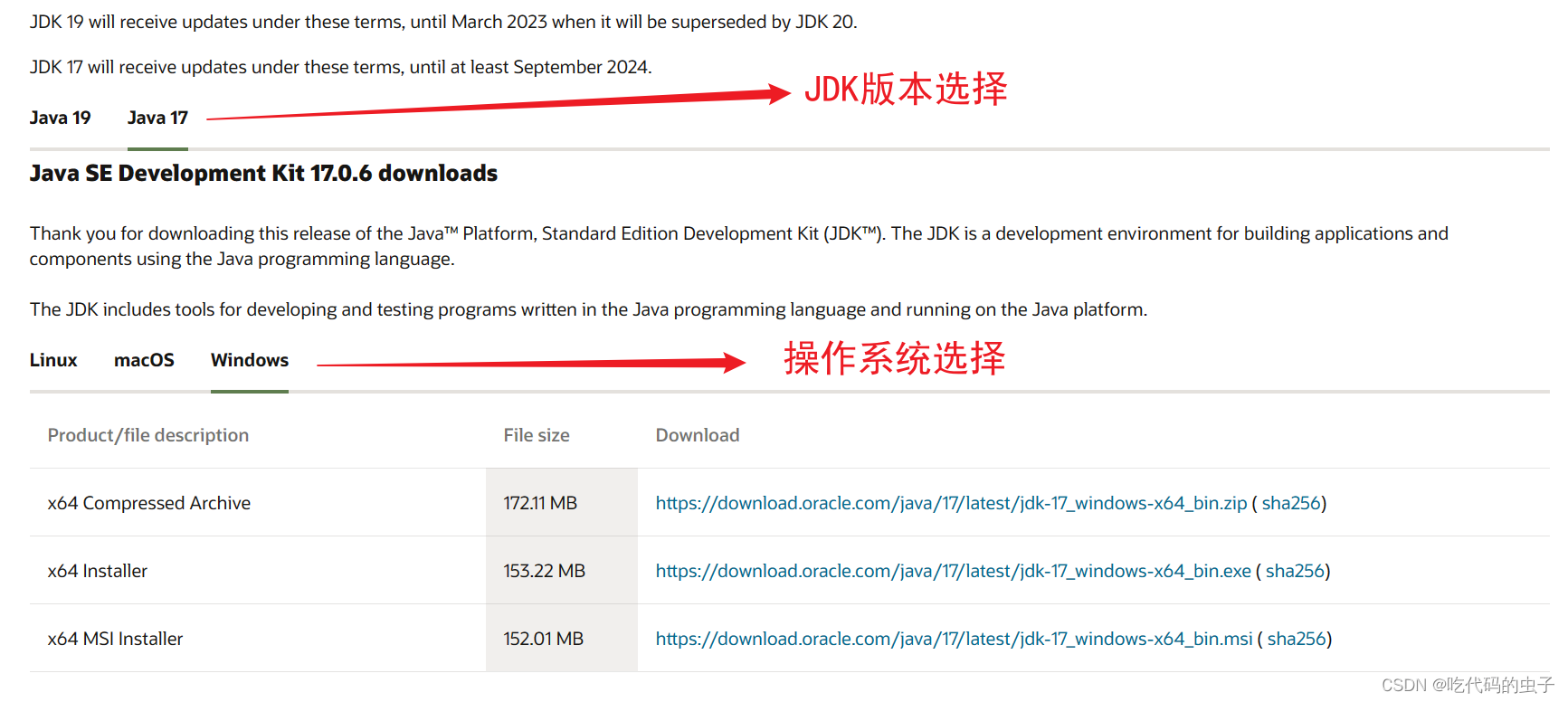
Task: Click the x64 Installer row label
Action: [x=98, y=571]
